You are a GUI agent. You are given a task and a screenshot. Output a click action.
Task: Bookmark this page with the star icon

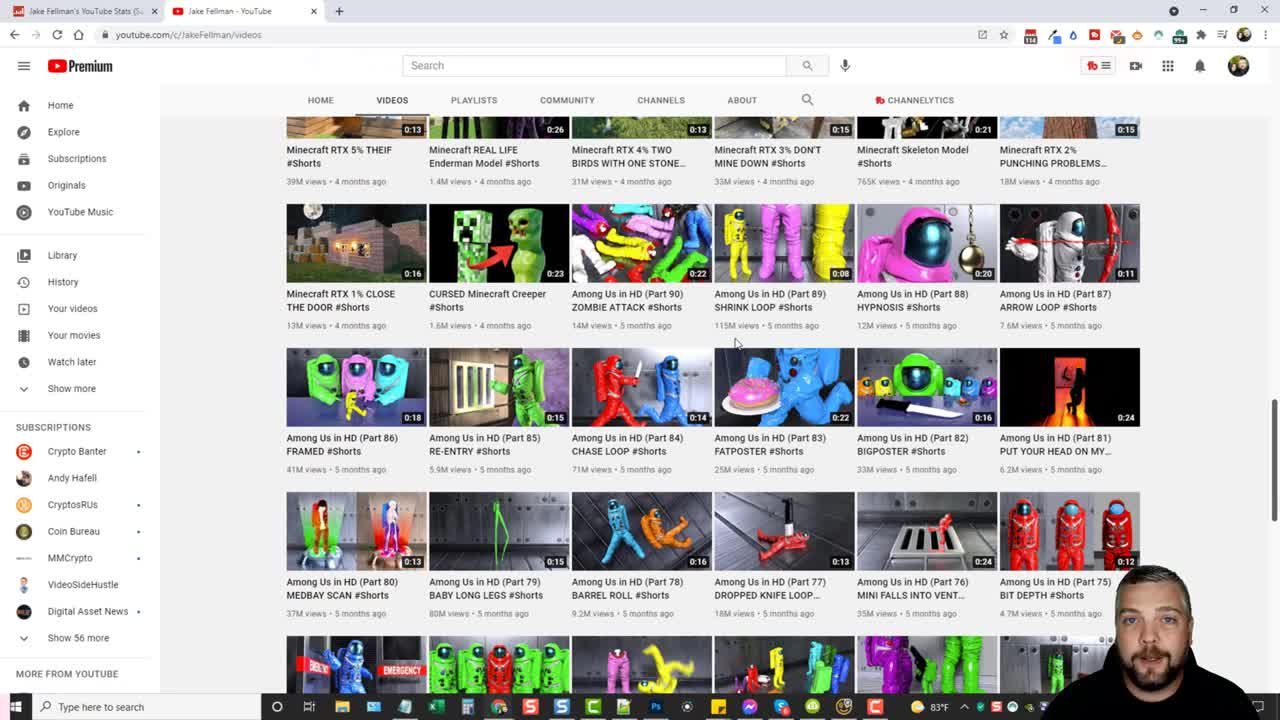1003,35
